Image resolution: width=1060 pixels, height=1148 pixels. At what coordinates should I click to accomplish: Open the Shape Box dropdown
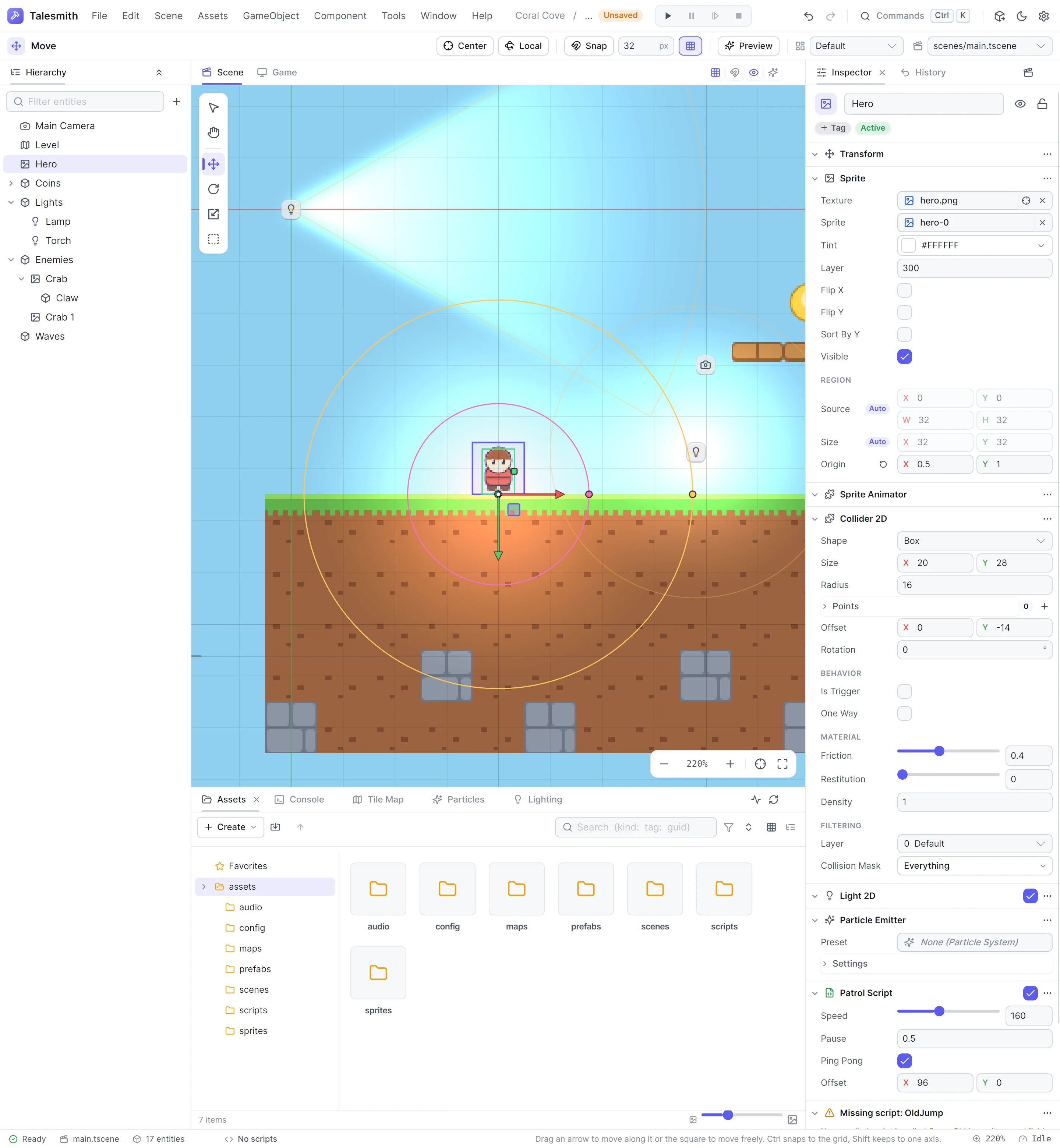point(974,541)
